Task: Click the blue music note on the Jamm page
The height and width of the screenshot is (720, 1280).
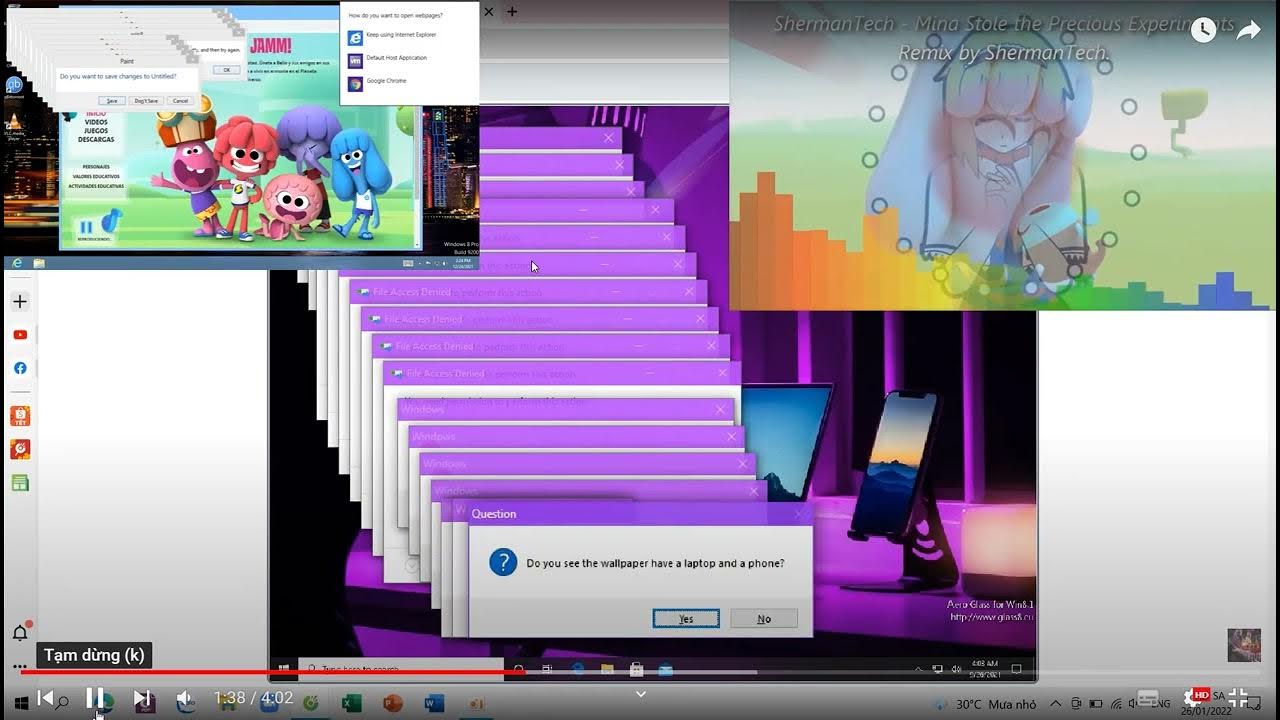Action: pos(110,222)
